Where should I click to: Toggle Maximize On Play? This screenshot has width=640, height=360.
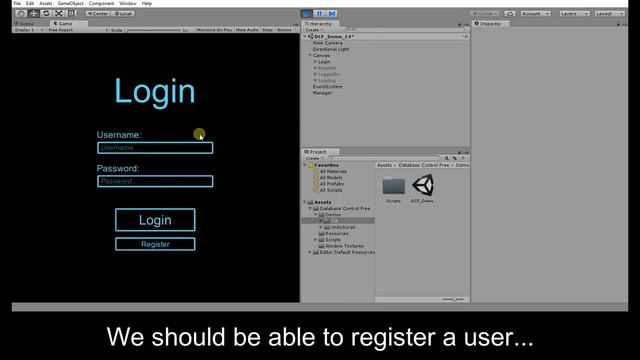point(214,30)
